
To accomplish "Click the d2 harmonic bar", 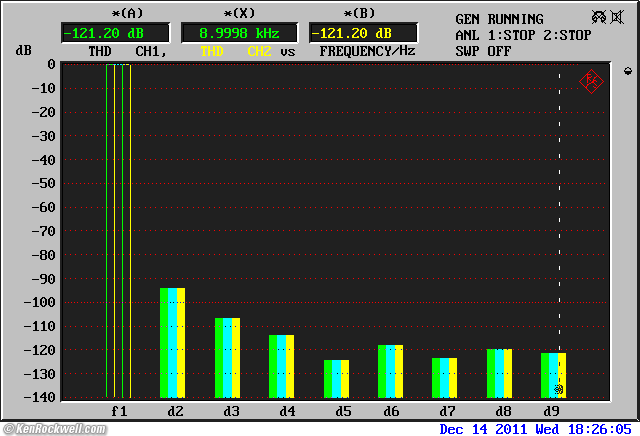I will pyautogui.click(x=173, y=342).
